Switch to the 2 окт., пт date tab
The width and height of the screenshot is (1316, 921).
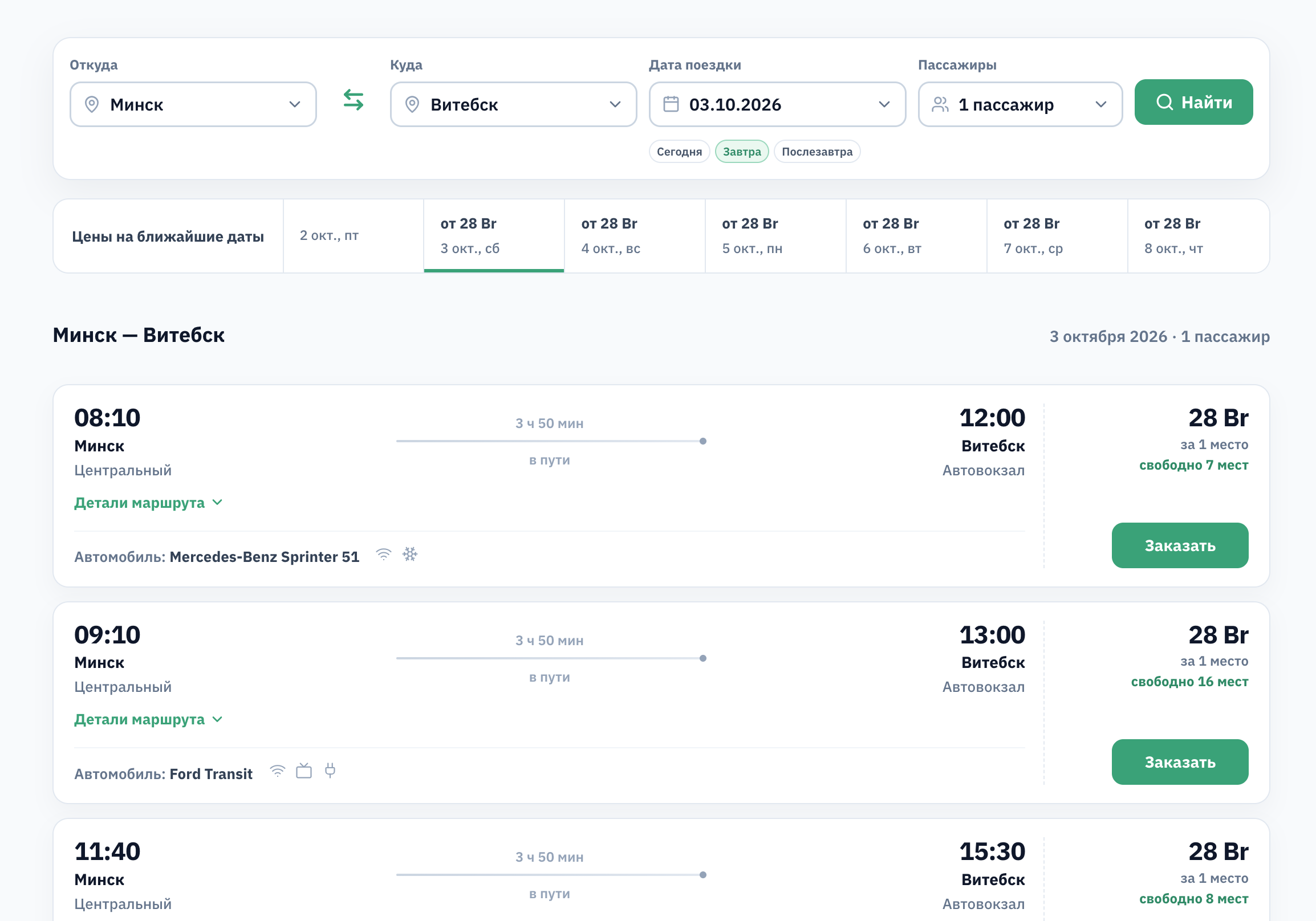click(x=354, y=236)
